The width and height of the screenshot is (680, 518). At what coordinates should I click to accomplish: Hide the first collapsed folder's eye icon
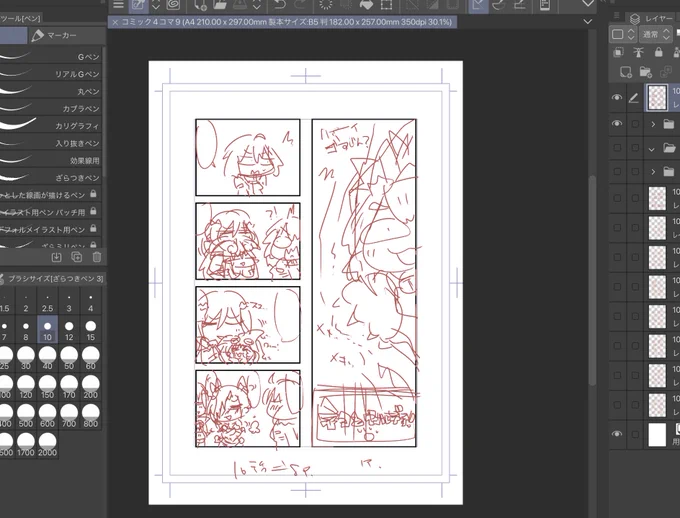(x=616, y=124)
